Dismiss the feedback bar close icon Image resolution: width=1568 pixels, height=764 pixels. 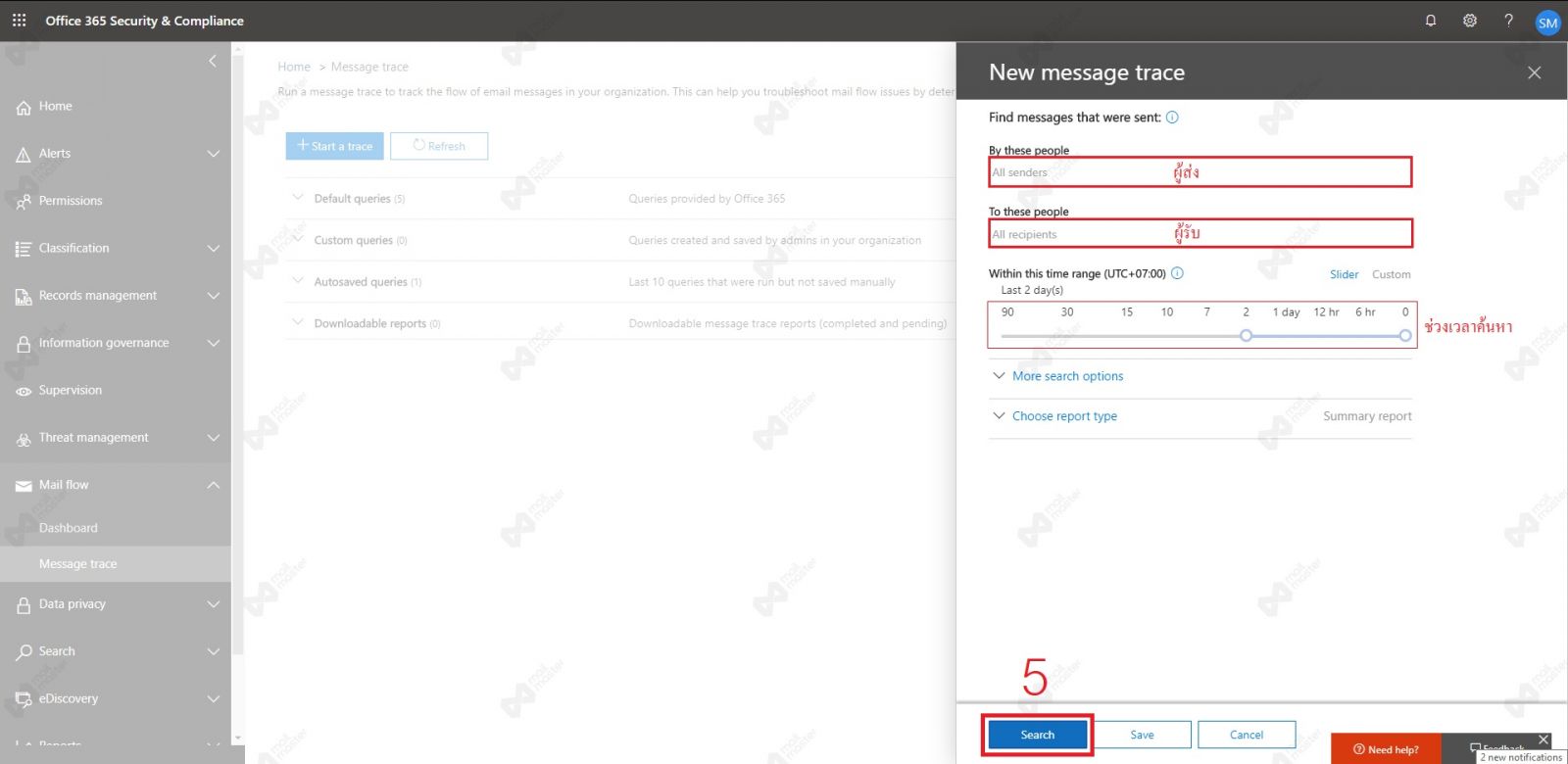pyautogui.click(x=1543, y=740)
